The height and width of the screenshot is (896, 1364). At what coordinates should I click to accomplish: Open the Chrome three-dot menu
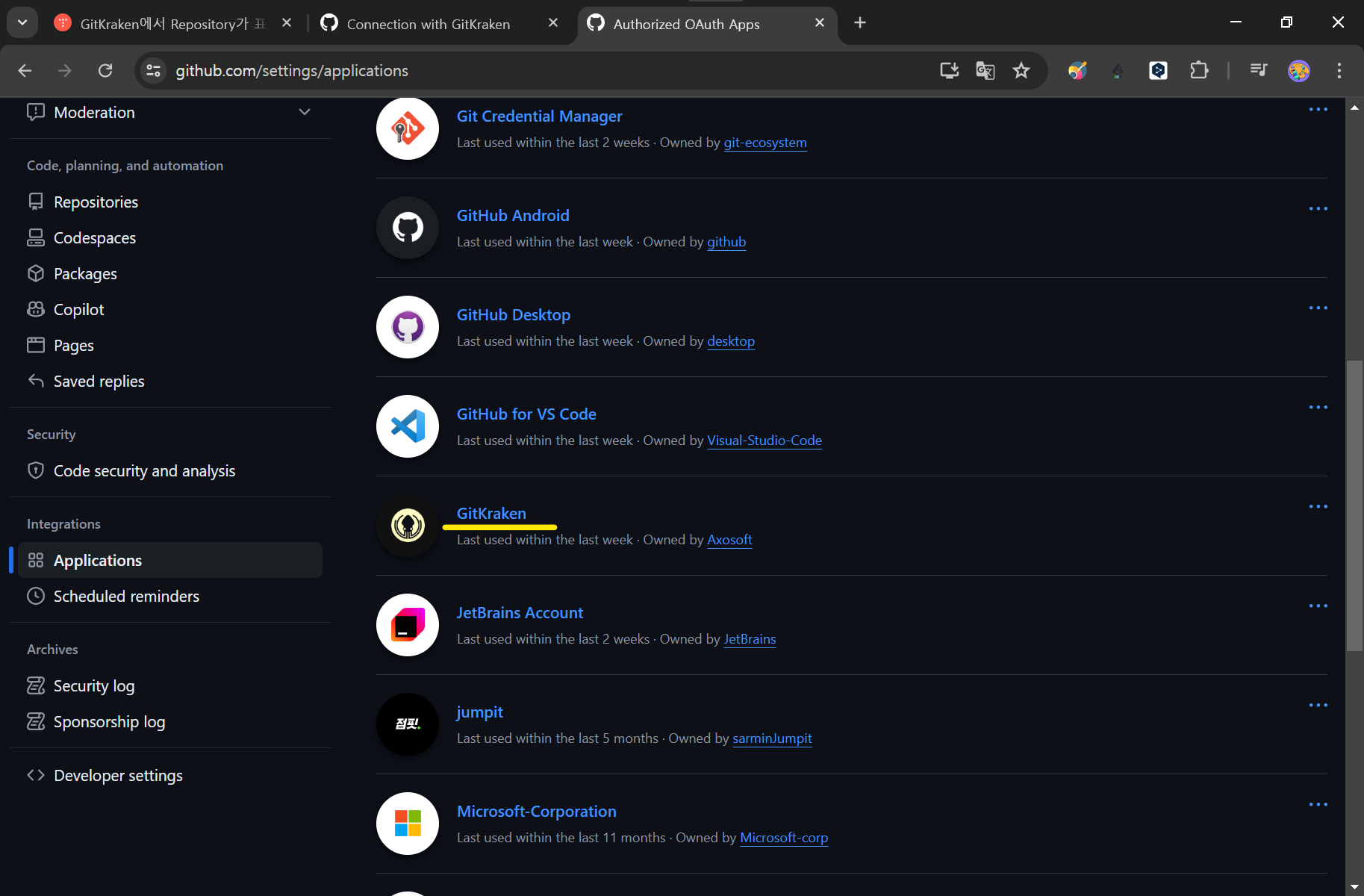(x=1339, y=70)
